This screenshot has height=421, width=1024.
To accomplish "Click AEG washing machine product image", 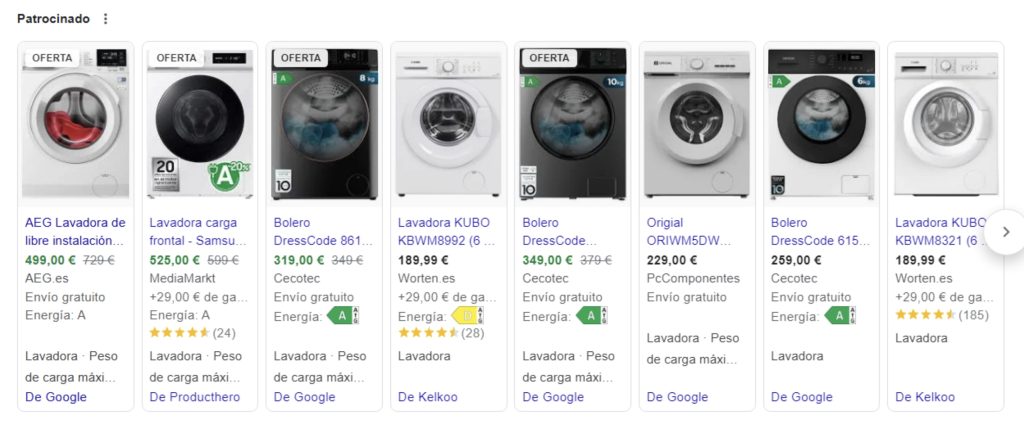I will coord(76,122).
